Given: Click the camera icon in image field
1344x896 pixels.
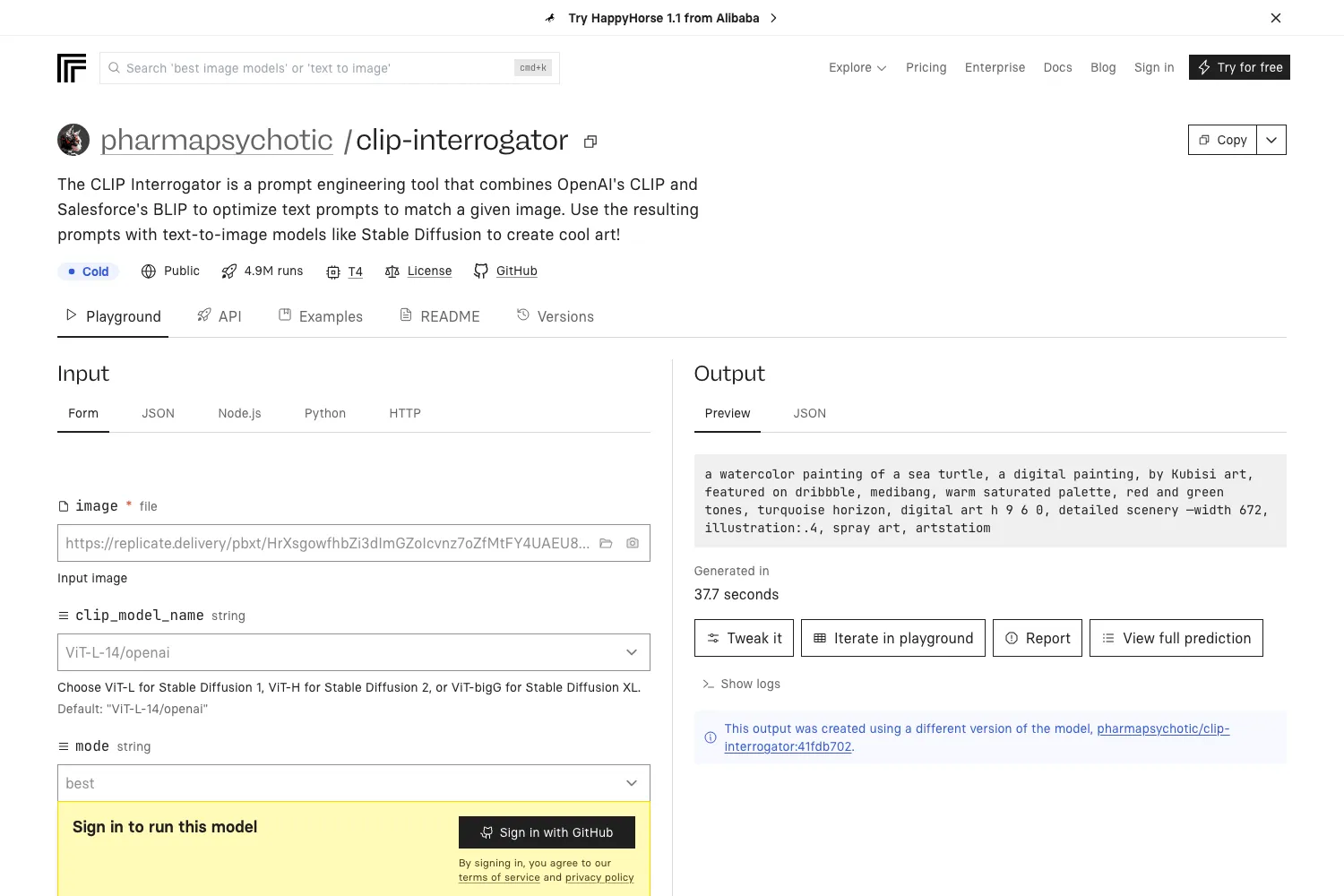Looking at the screenshot, I should tap(633, 543).
